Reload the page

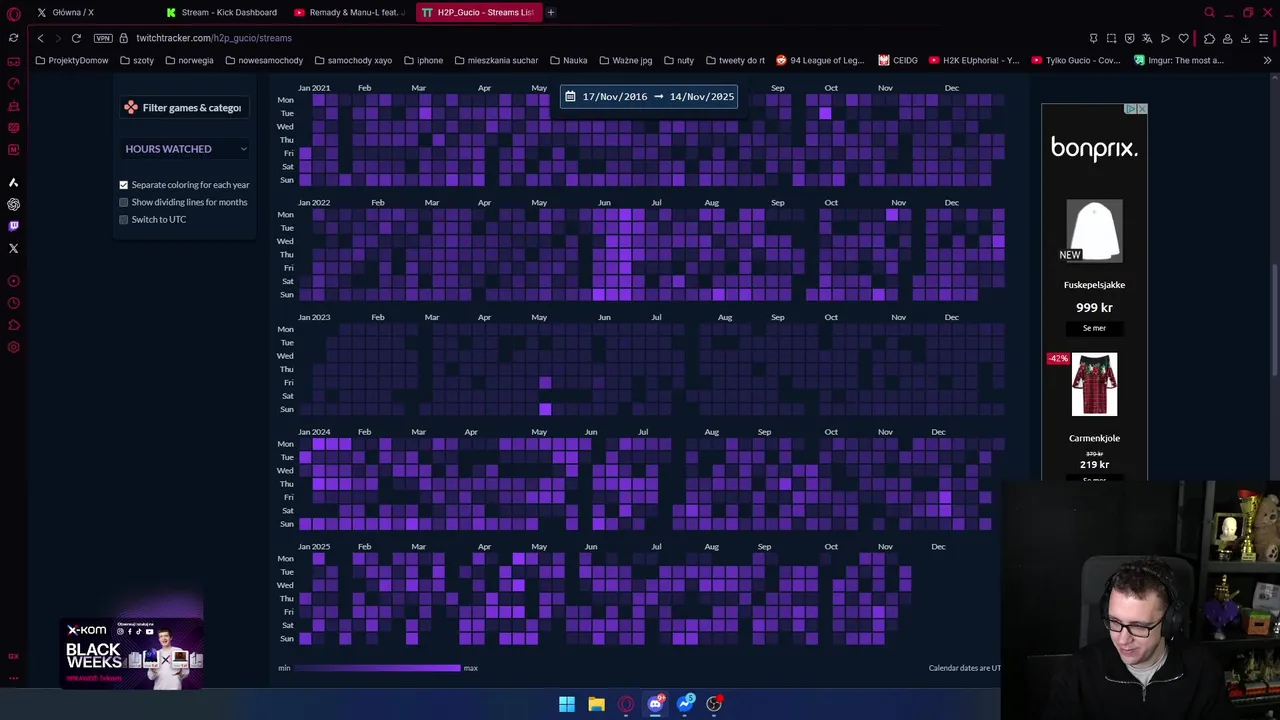click(76, 38)
